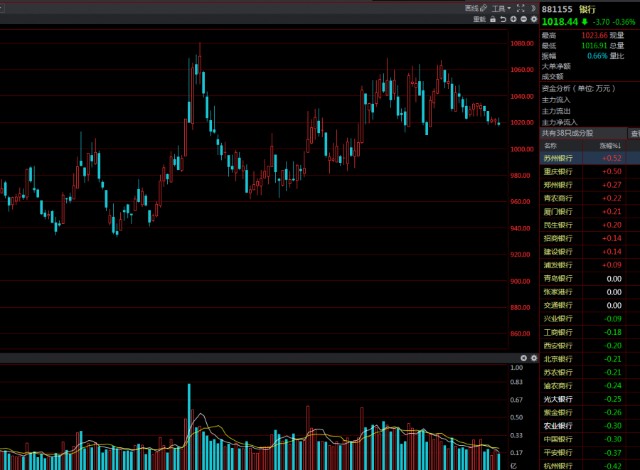The height and width of the screenshot is (470, 640).
Task: Select 工商银行 in the stock list
Action: coord(558,331)
